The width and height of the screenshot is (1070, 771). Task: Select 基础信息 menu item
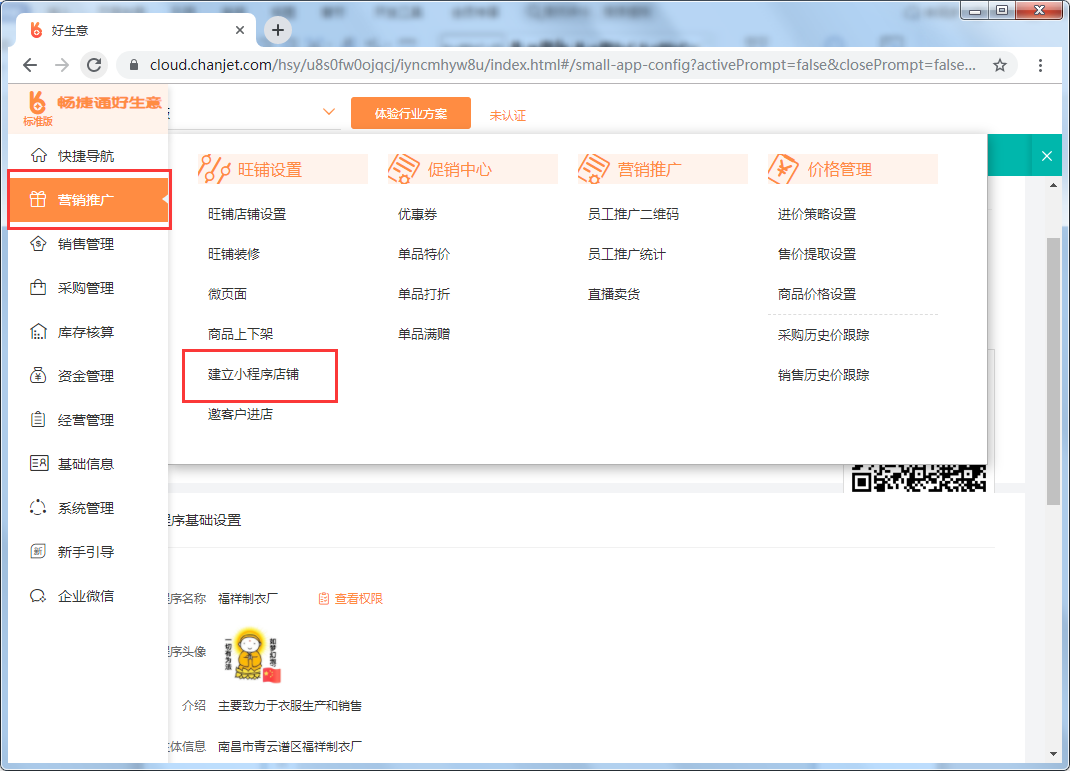tap(88, 463)
